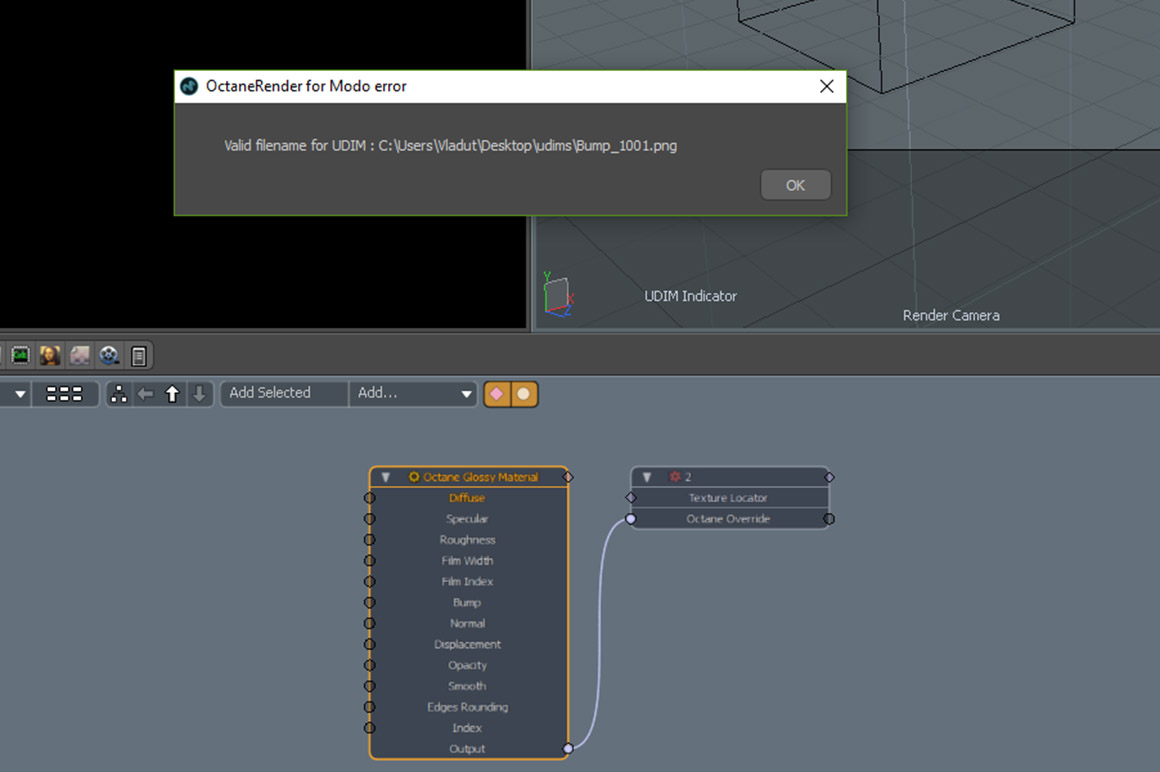The height and width of the screenshot is (772, 1160).
Task: Select the Displacement row
Action: point(468,644)
